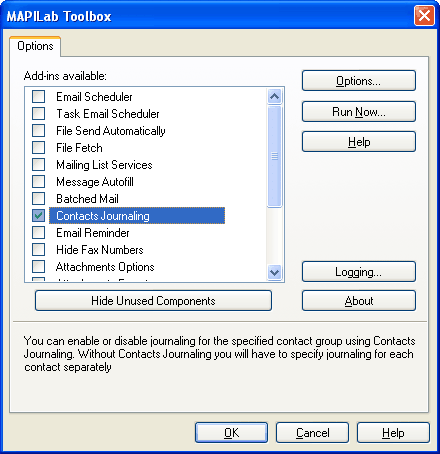The image size is (440, 454).
Task: Select Mailing List Services in list
Action: [104, 165]
